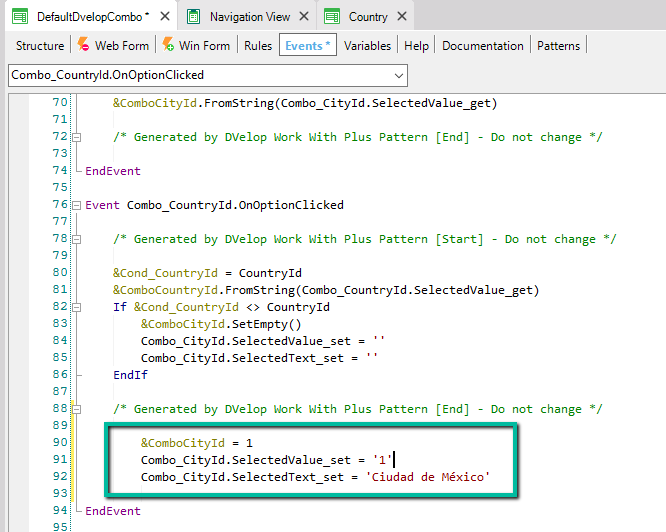Image resolution: width=666 pixels, height=532 pixels.
Task: Collapse the comment block at line 72
Action: click(x=76, y=138)
